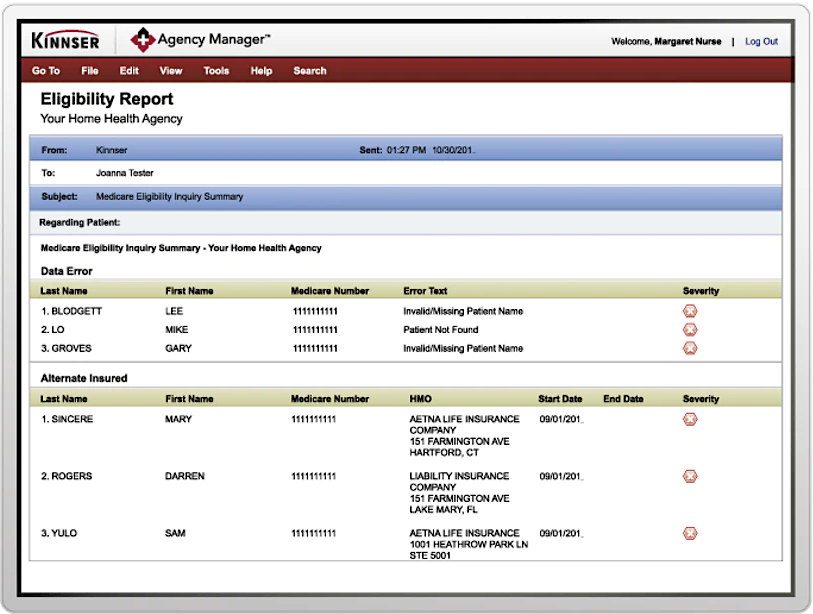Image resolution: width=813 pixels, height=614 pixels.
Task: Click First Name header in Data Error table
Action: click(x=189, y=291)
